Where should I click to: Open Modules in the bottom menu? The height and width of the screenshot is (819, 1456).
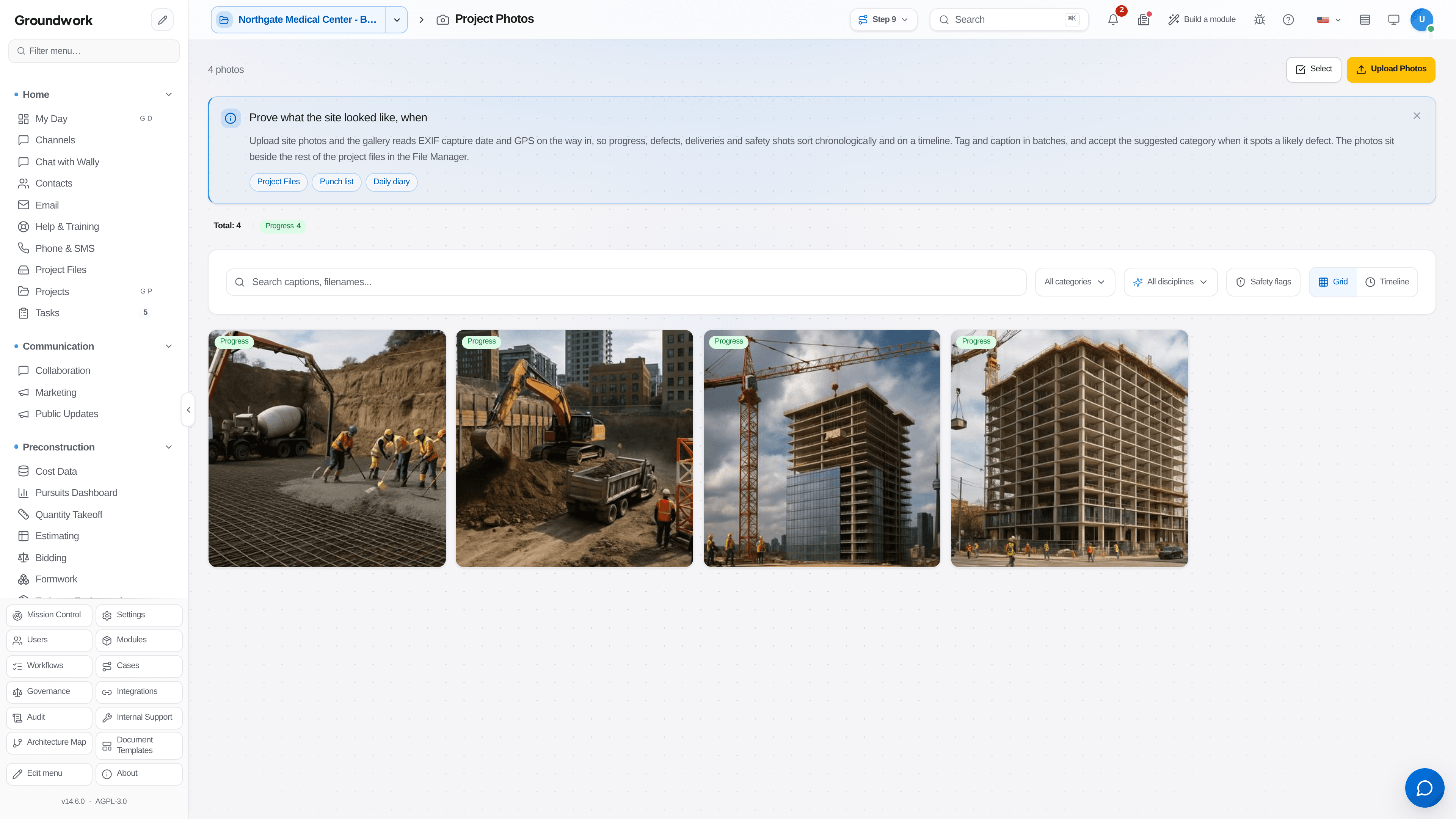139,640
